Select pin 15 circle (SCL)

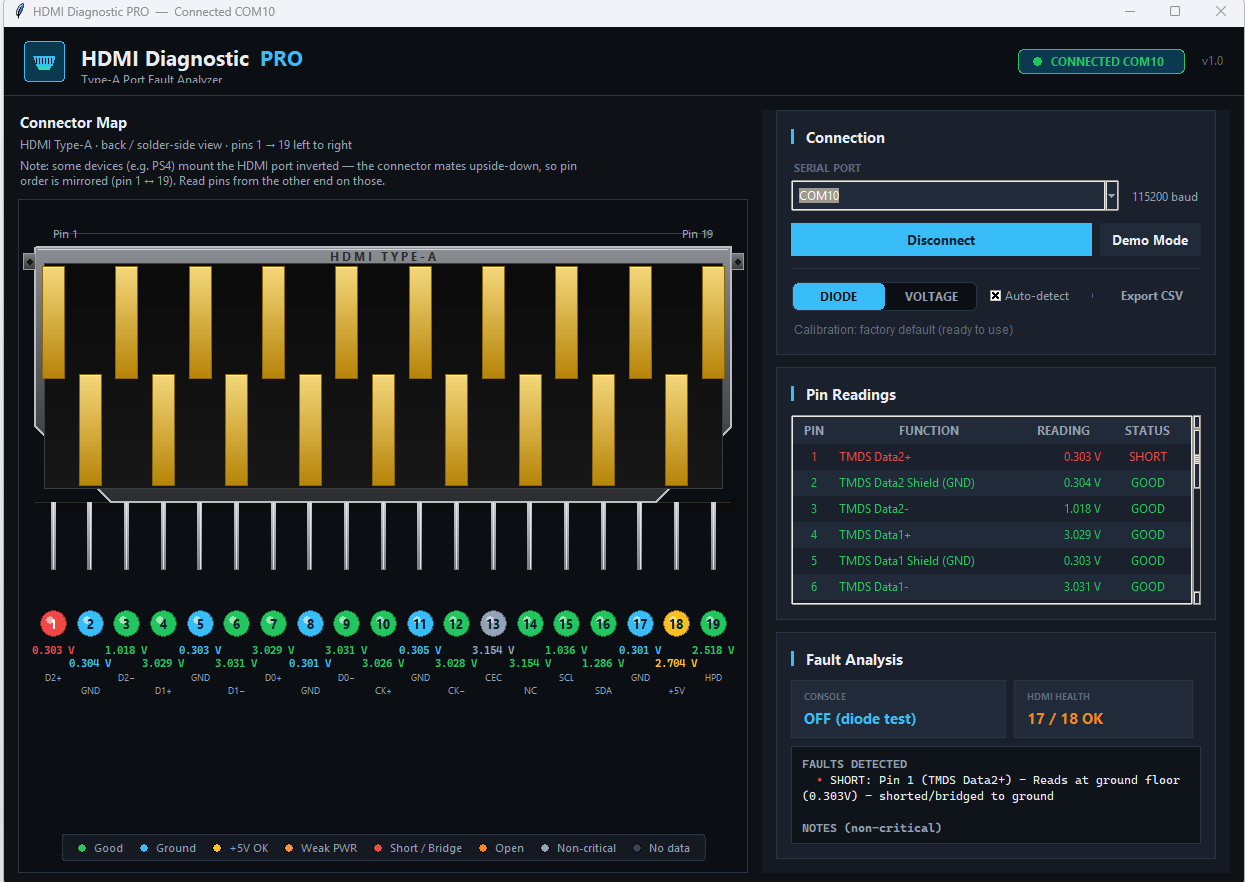click(566, 624)
